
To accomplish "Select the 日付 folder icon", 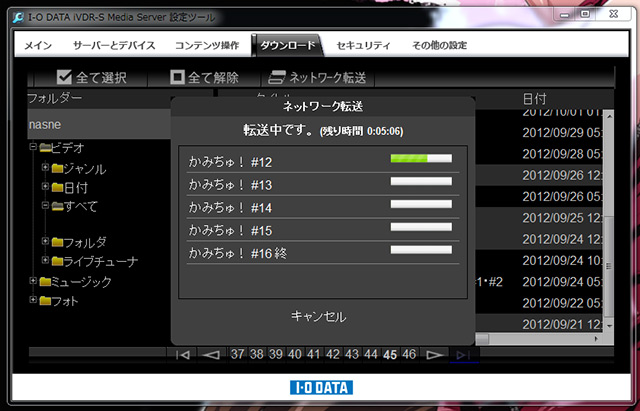I will 58,187.
